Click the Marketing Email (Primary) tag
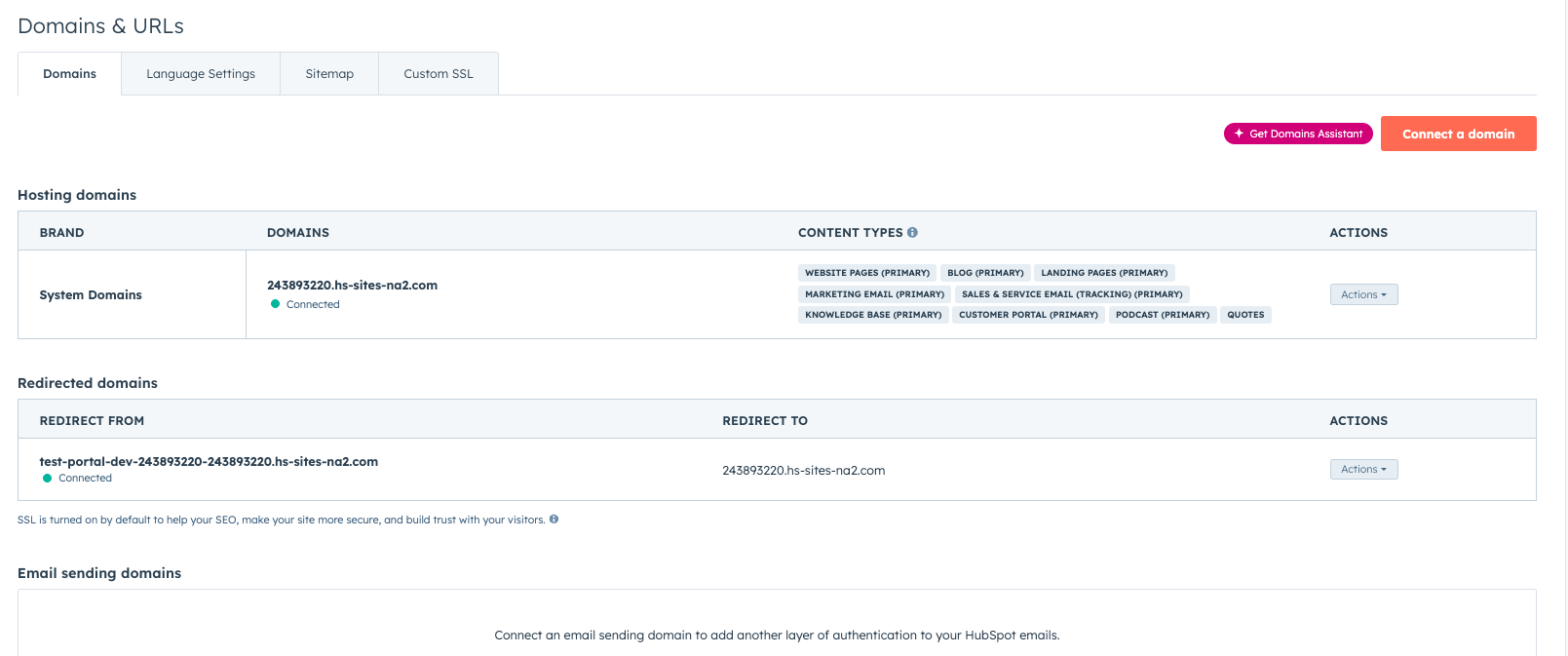The width and height of the screenshot is (1568, 656). (x=874, y=294)
